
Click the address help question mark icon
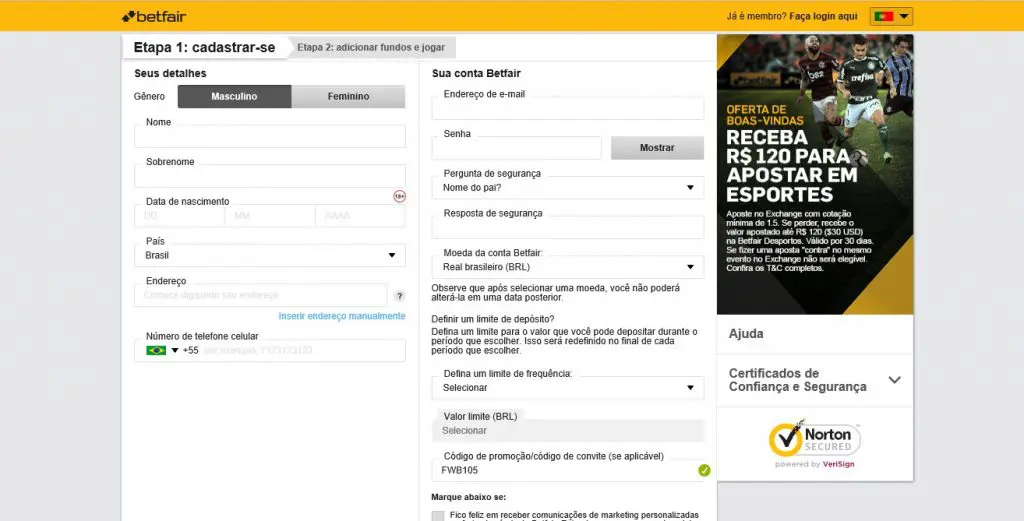point(400,296)
